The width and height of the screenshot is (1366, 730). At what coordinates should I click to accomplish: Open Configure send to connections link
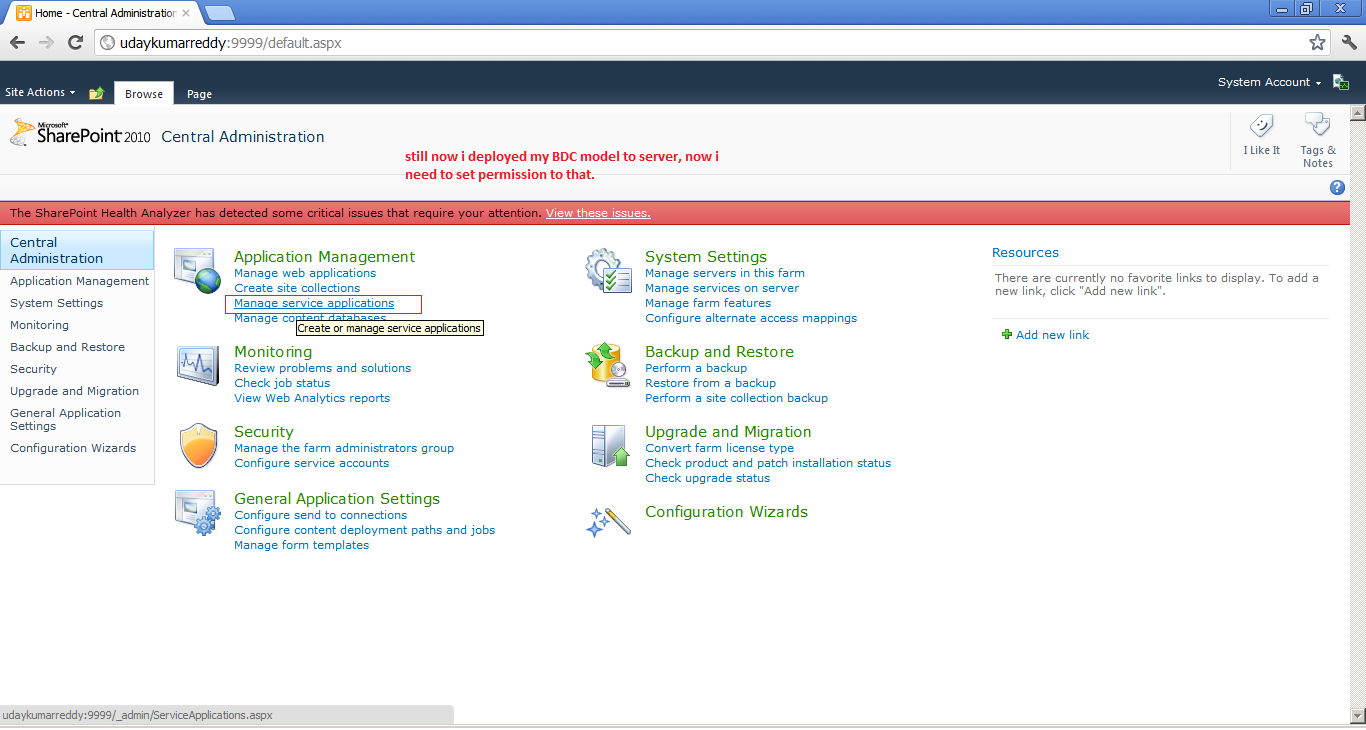point(320,515)
